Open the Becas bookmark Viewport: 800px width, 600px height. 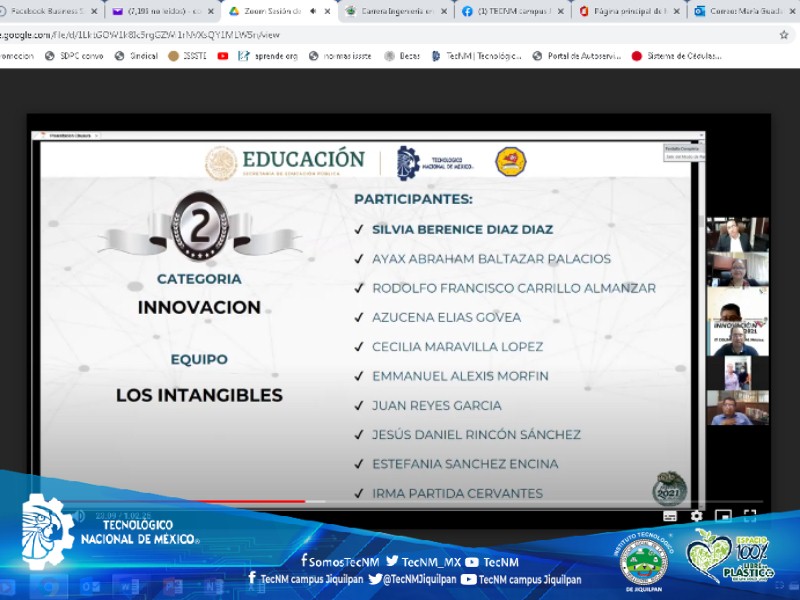click(x=402, y=56)
